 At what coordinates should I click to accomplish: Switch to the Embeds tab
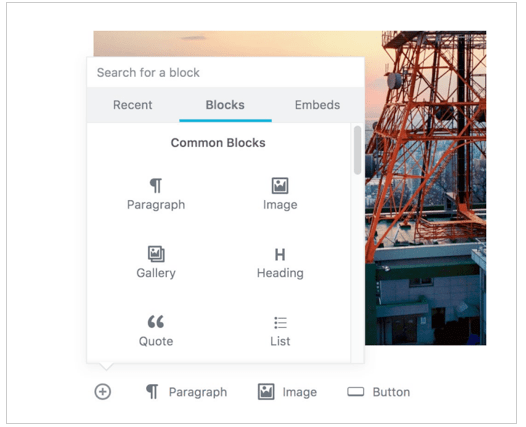[317, 105]
